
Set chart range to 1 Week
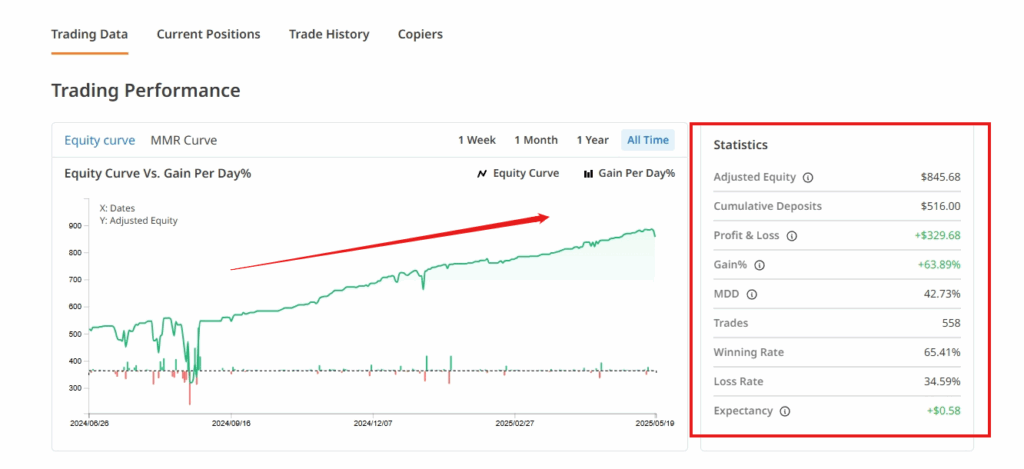click(x=477, y=140)
